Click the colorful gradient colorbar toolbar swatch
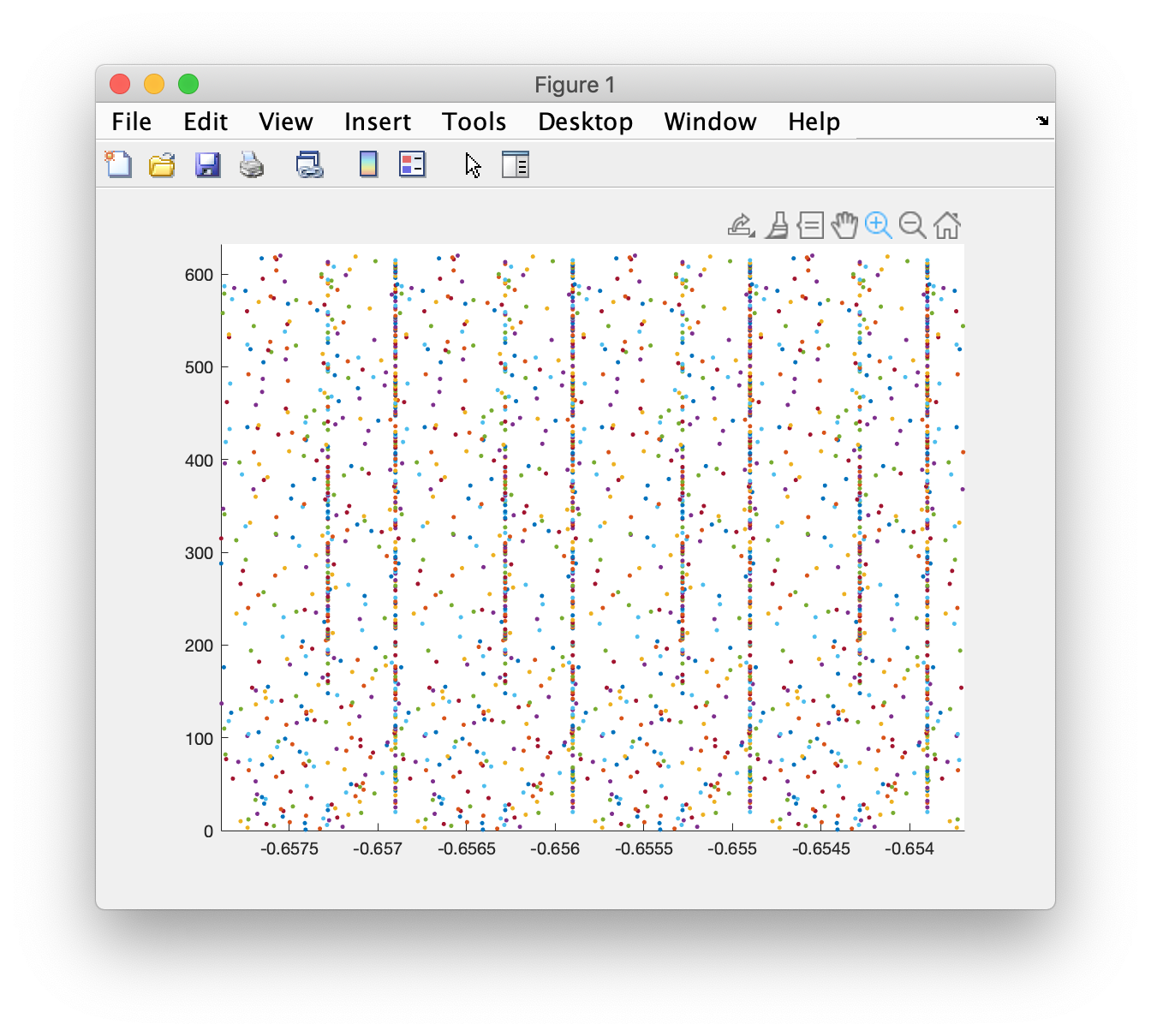This screenshot has width=1151, height=1036. (x=367, y=164)
